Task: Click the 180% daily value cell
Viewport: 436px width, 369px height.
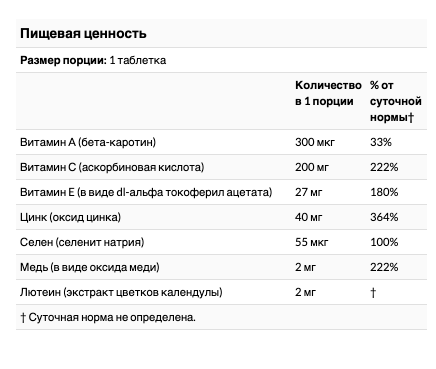Action: pyautogui.click(x=384, y=192)
